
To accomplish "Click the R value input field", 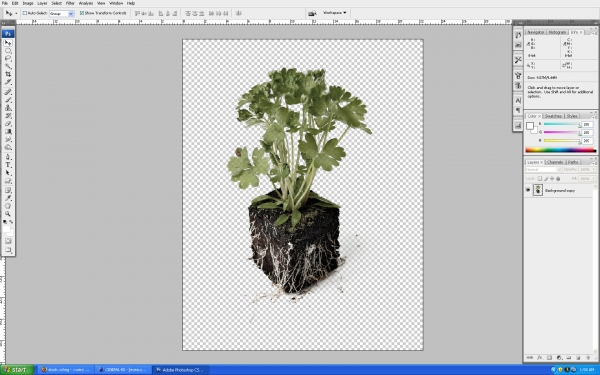I will (587, 124).
